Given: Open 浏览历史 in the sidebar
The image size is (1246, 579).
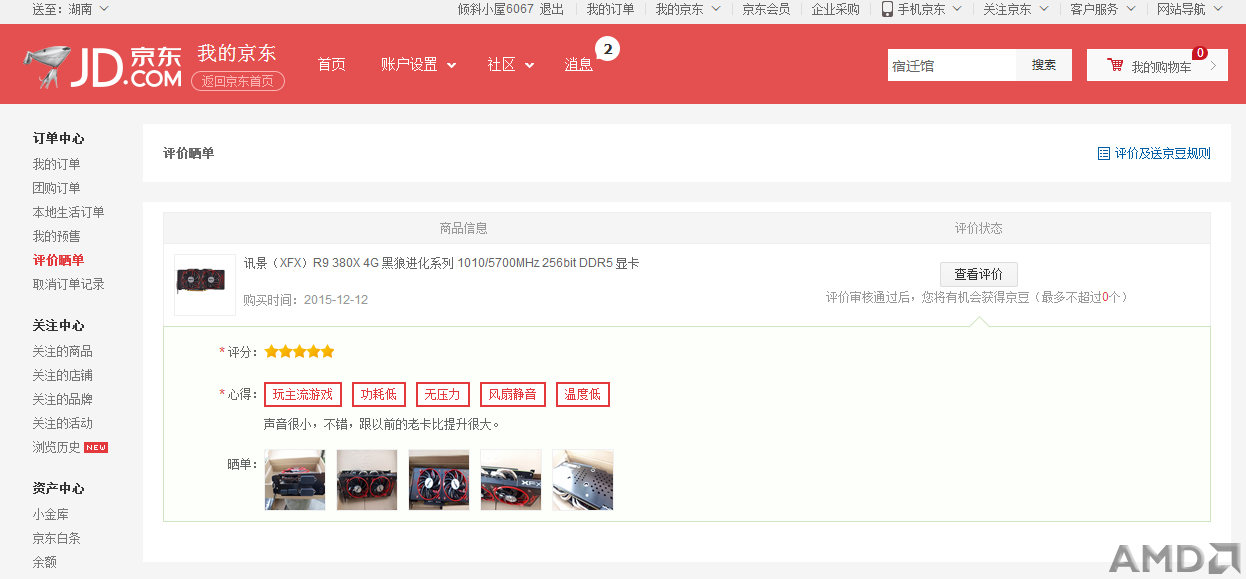Looking at the screenshot, I should click(56, 447).
